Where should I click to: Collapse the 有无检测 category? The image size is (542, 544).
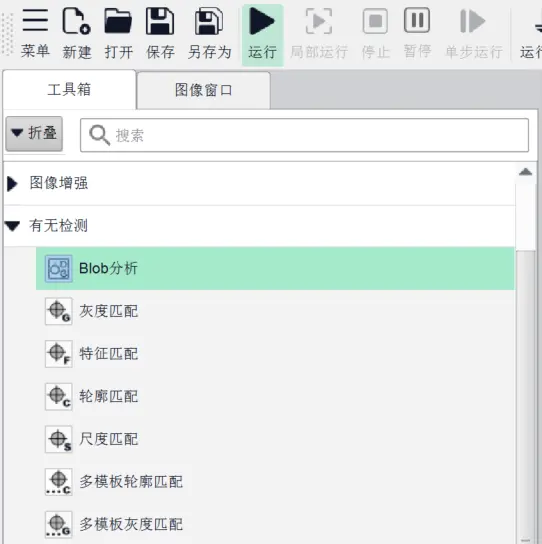point(12,226)
